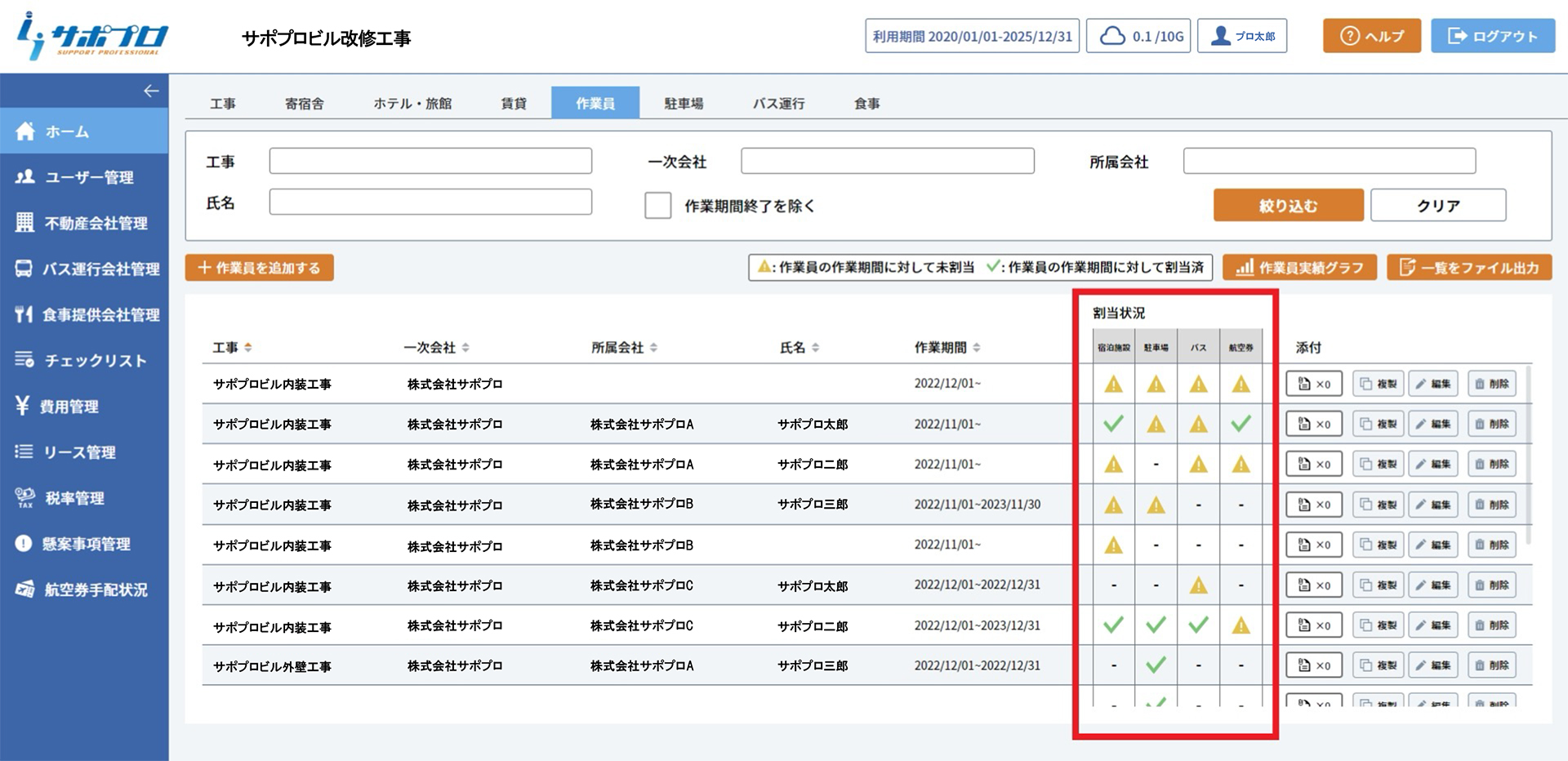Viewport: 1568px width, 761px height.
Task: Collapse the sidebar with the left arrow
Action: coord(151,91)
